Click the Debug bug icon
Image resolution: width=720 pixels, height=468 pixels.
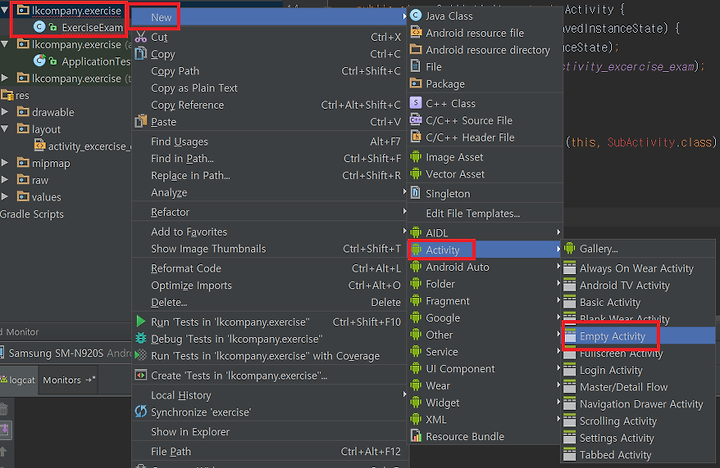141,338
